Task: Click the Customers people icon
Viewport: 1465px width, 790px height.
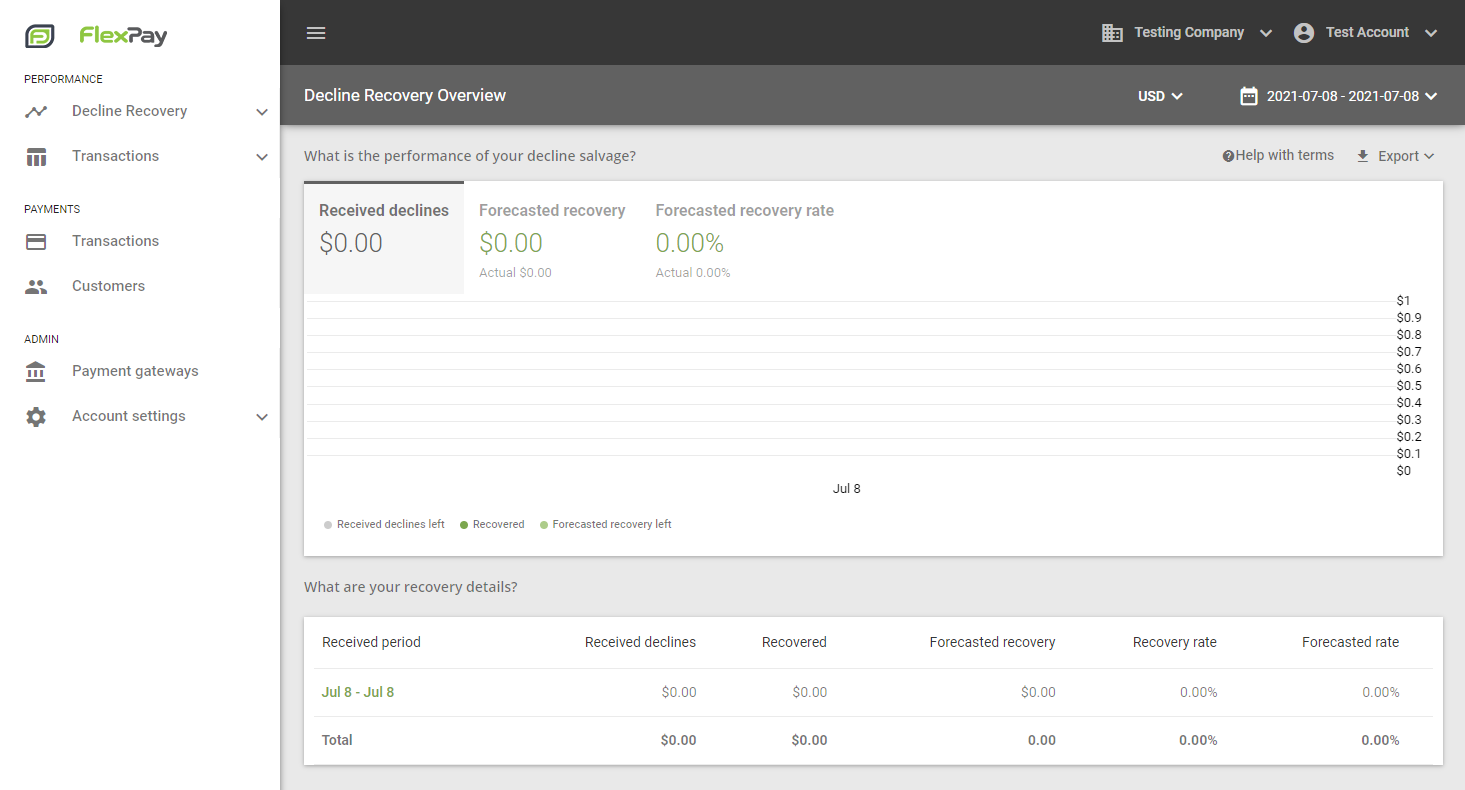Action: click(36, 286)
